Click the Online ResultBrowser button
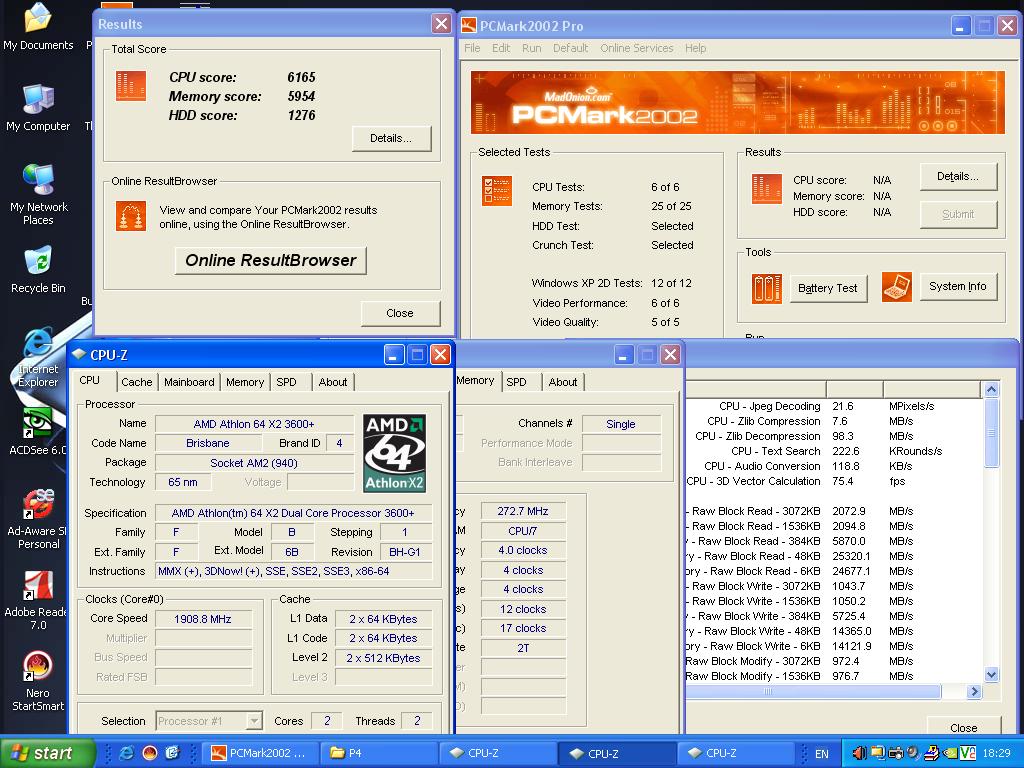1024x768 pixels. pos(270,261)
